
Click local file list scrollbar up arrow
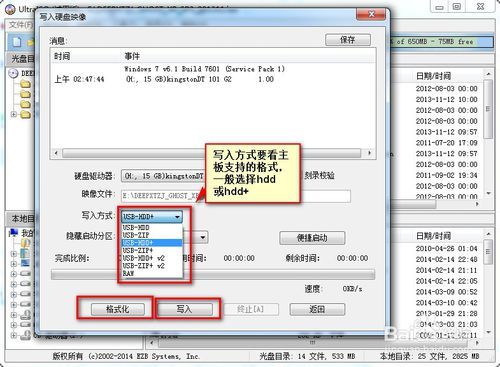(x=488, y=234)
